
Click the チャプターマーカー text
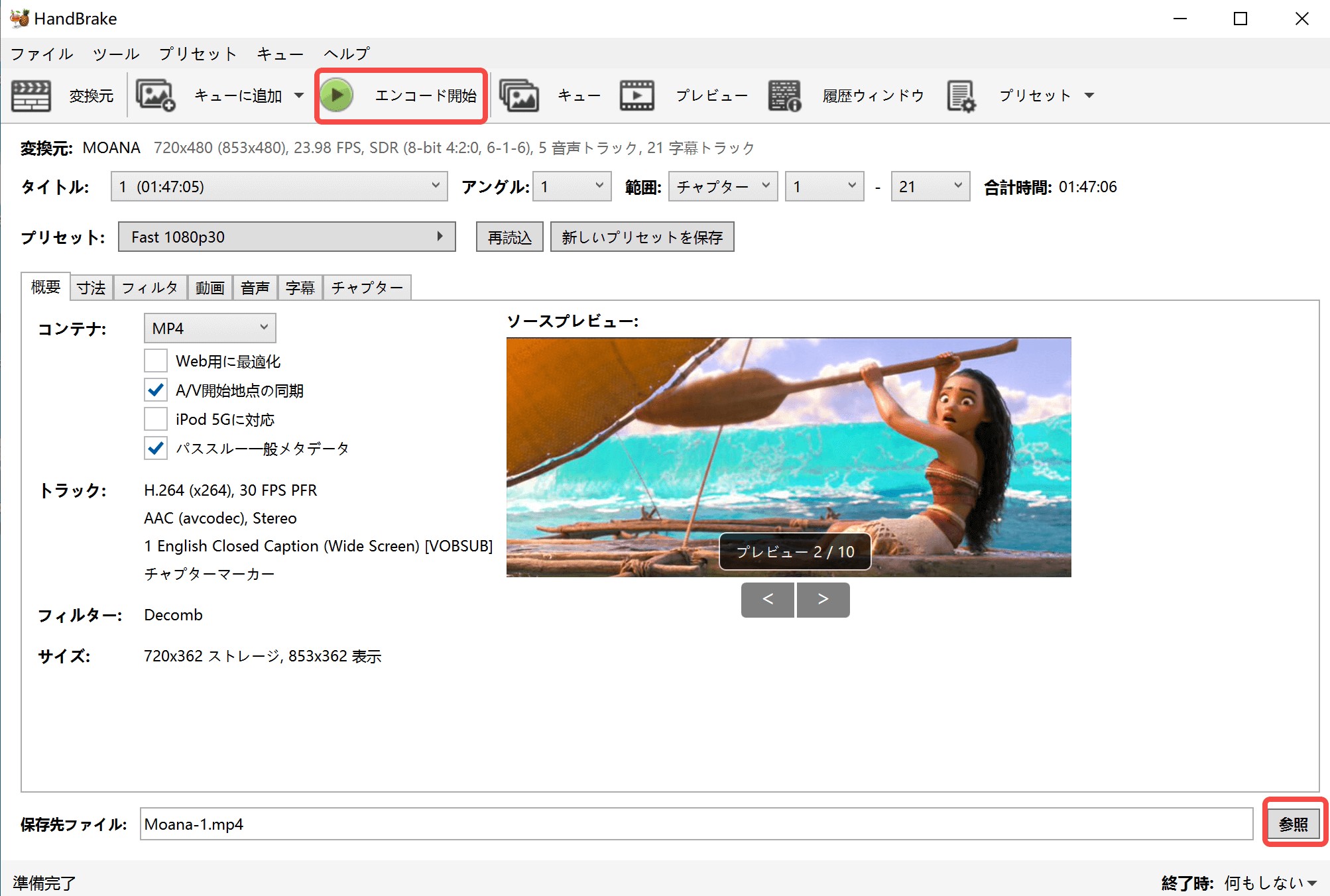click(x=210, y=573)
